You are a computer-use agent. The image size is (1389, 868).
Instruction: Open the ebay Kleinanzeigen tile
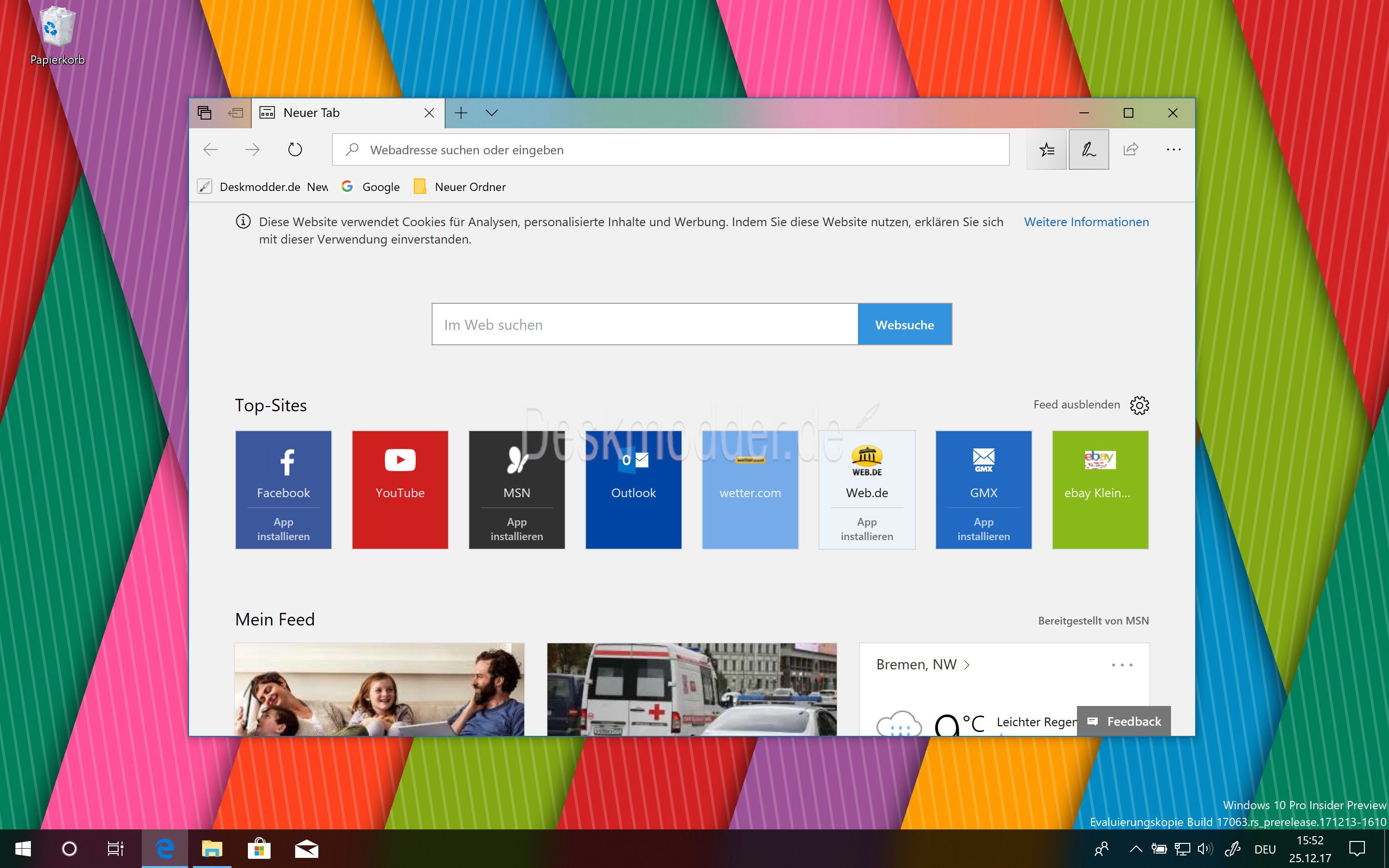pos(1100,489)
